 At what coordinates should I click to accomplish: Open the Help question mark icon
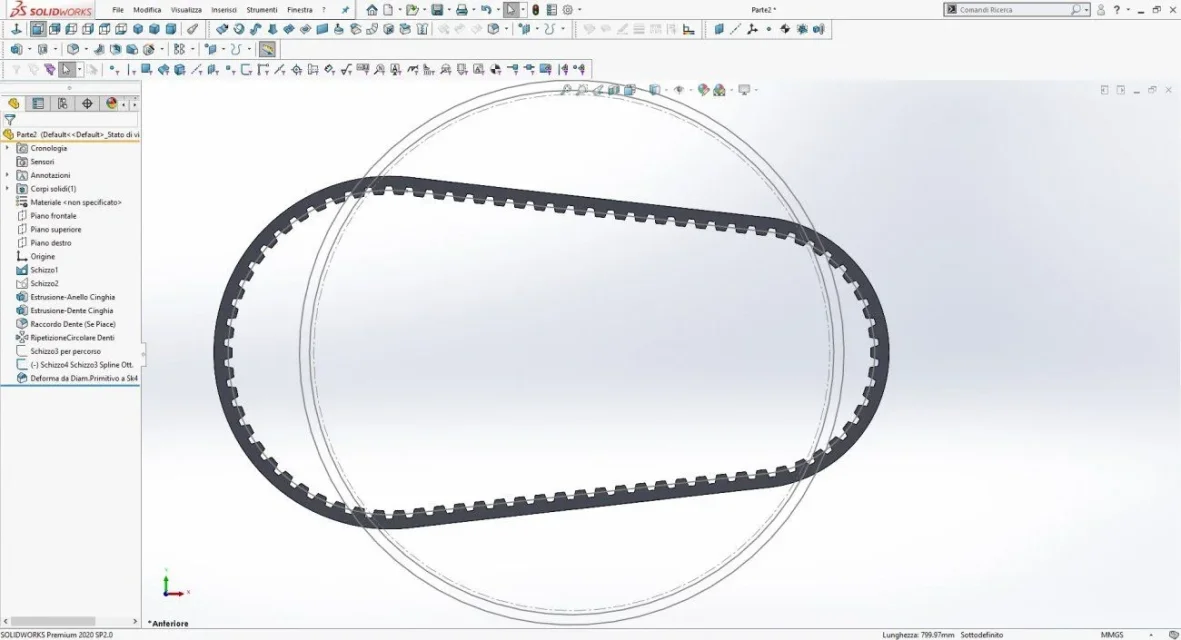click(x=1117, y=10)
